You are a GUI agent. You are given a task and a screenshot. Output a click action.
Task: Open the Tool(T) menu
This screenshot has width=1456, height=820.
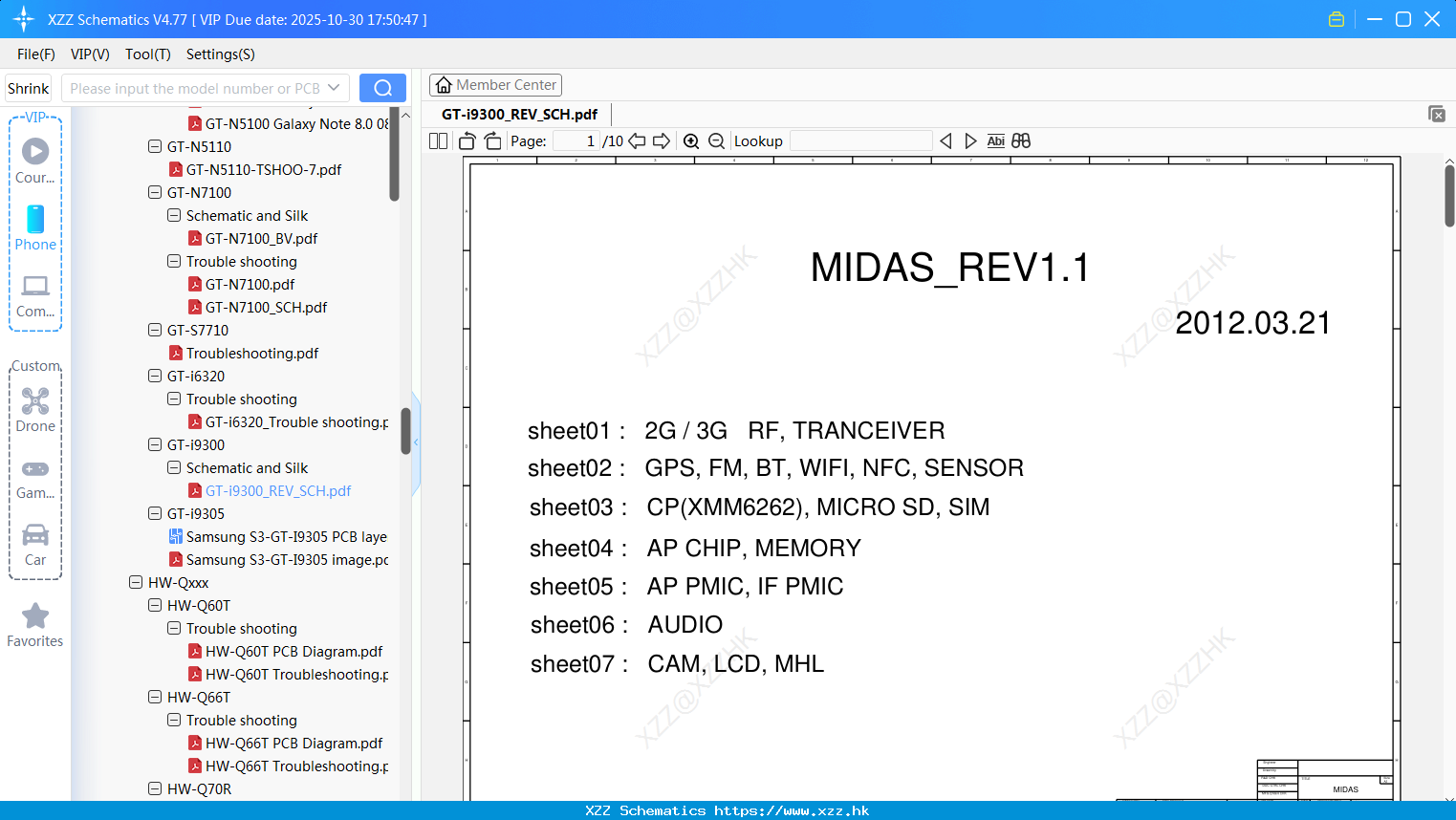click(x=148, y=54)
